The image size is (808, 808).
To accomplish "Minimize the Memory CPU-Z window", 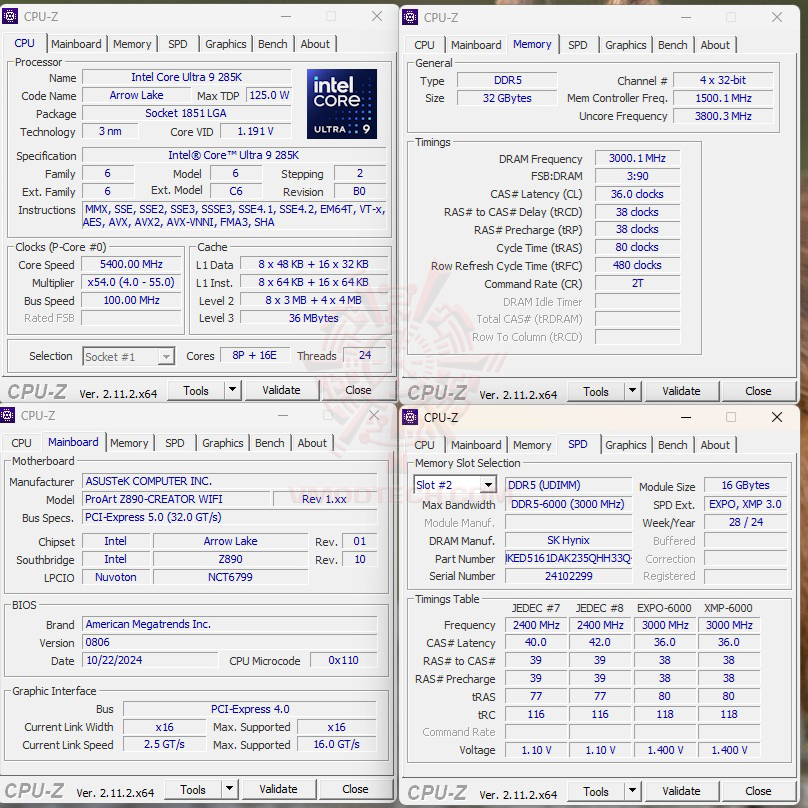I will coord(685,17).
